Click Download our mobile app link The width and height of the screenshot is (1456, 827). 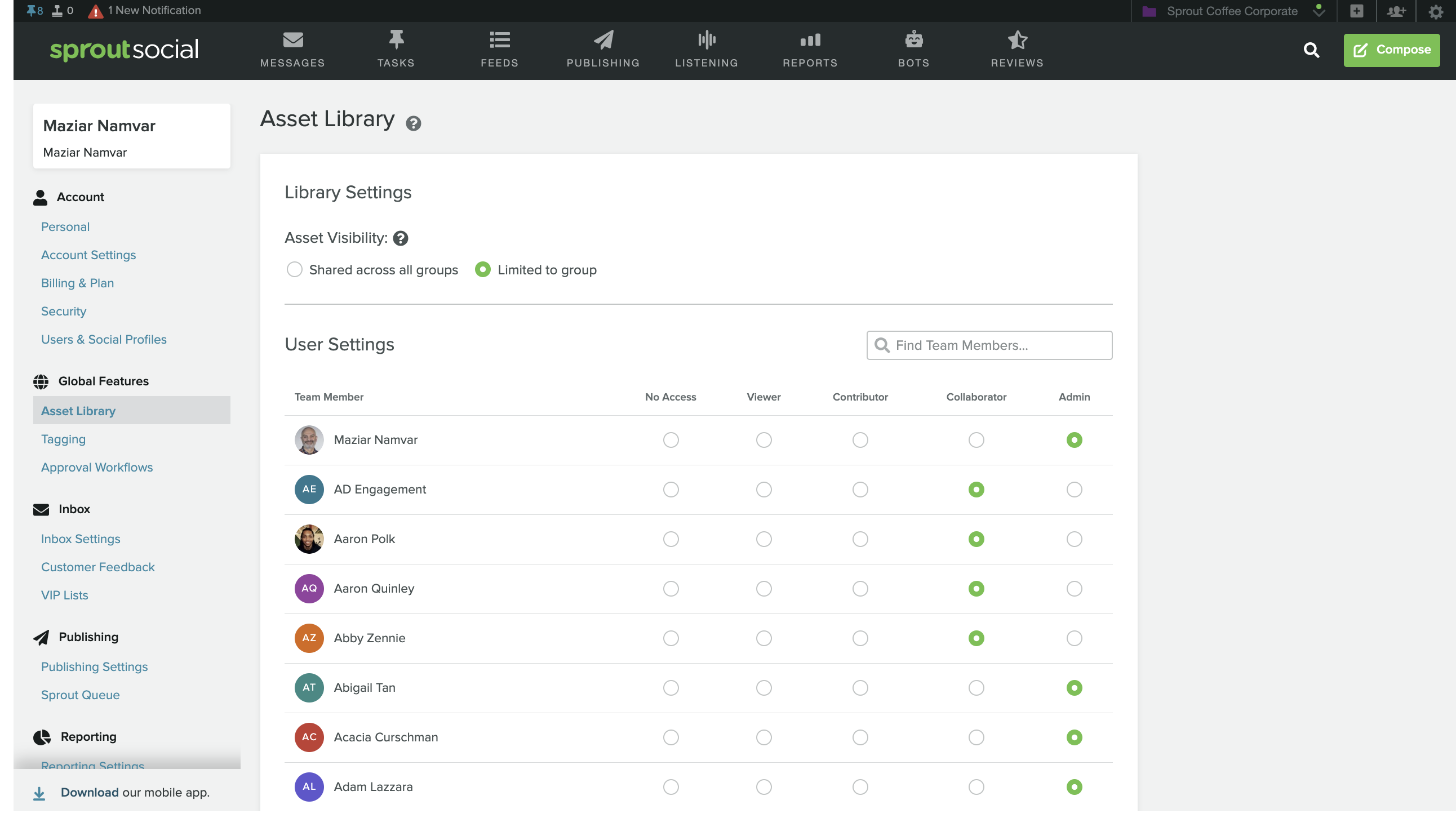(135, 793)
